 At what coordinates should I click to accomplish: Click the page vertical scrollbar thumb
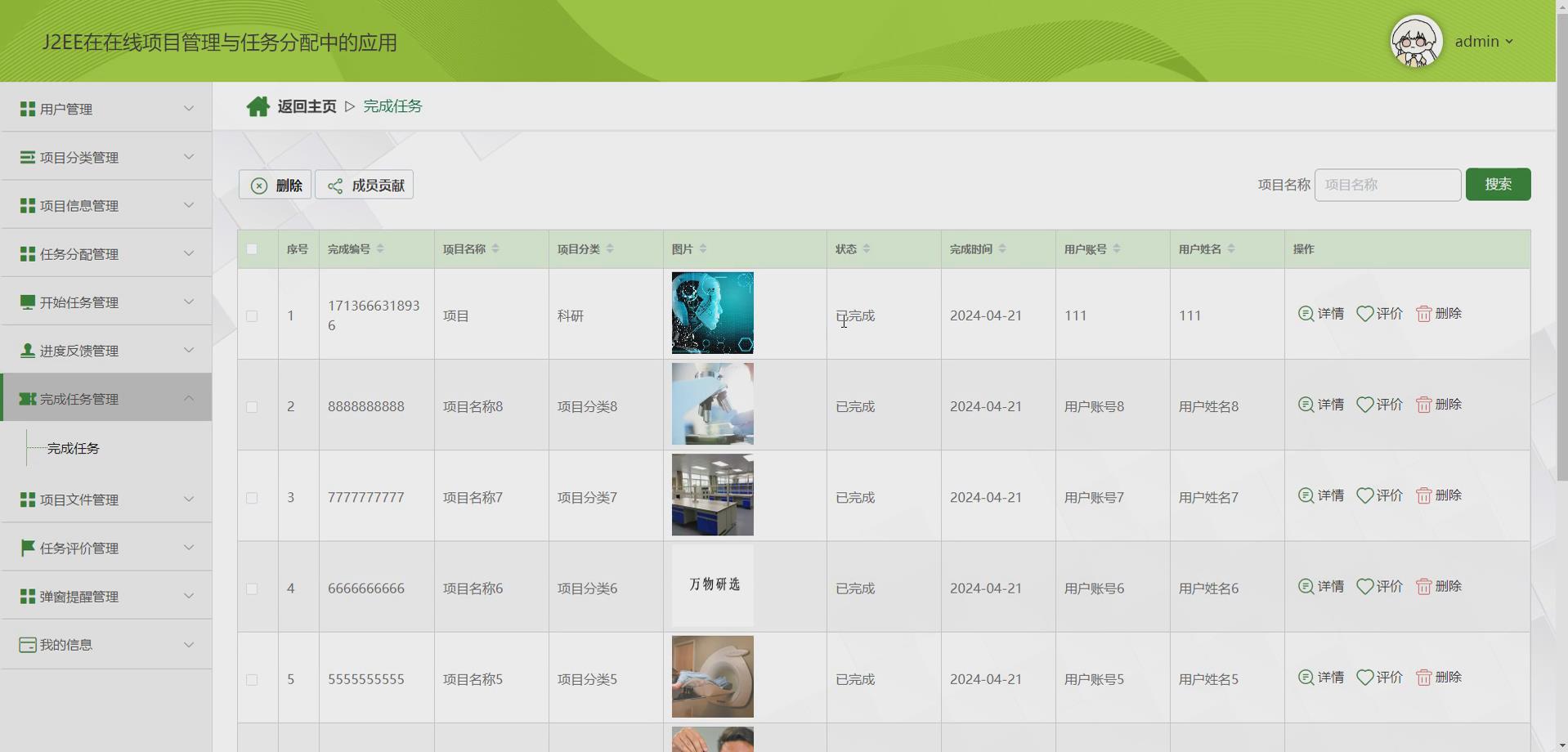[1561, 245]
